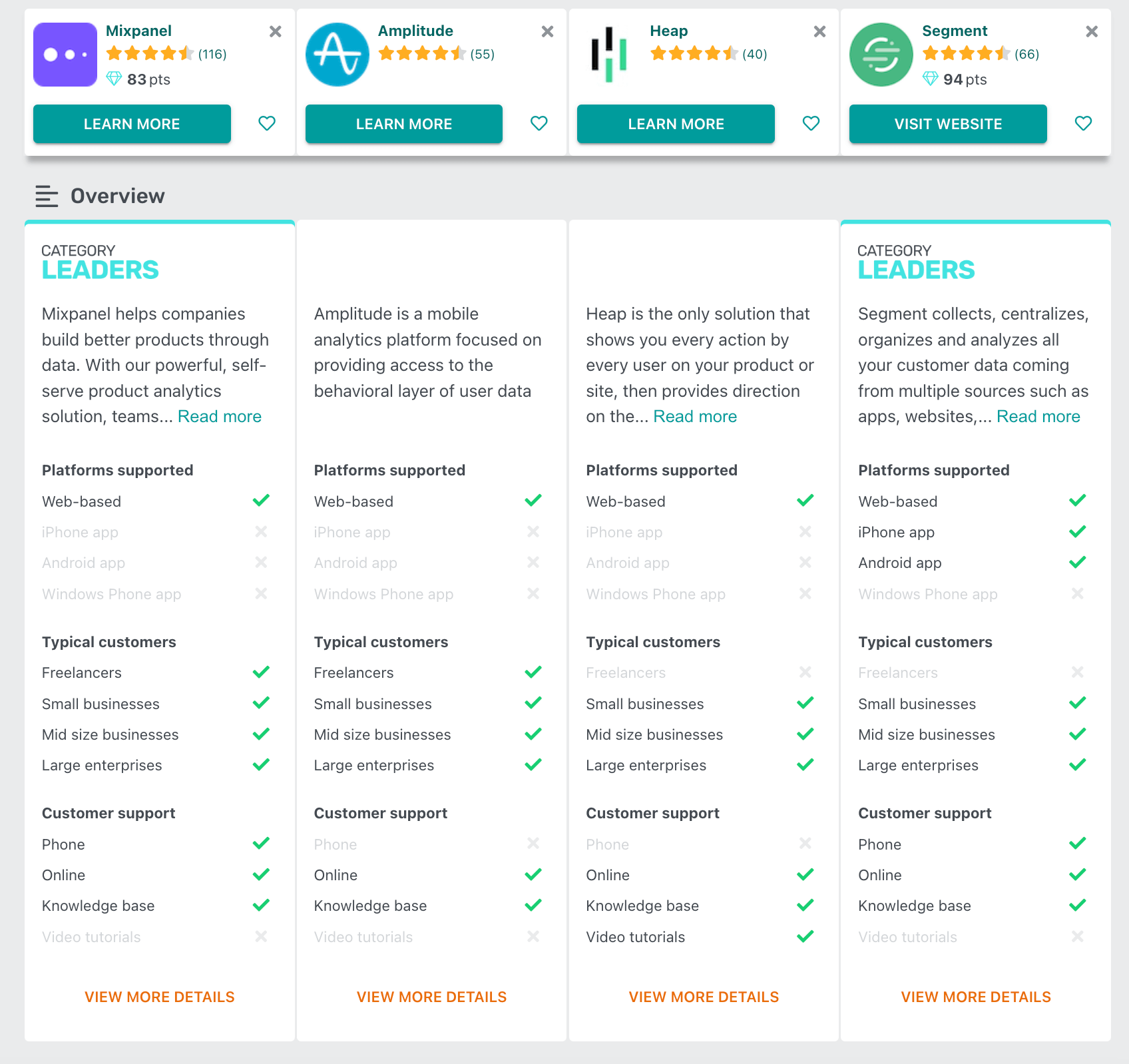Select the Overview section header
Image resolution: width=1129 pixels, height=1064 pixels.
point(117,196)
